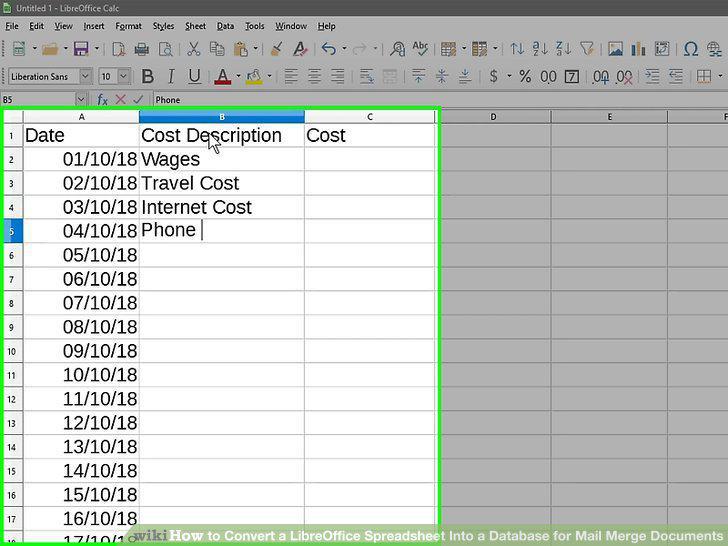Image resolution: width=728 pixels, height=546 pixels.
Task: Click the Save document icon
Action: (x=81, y=49)
